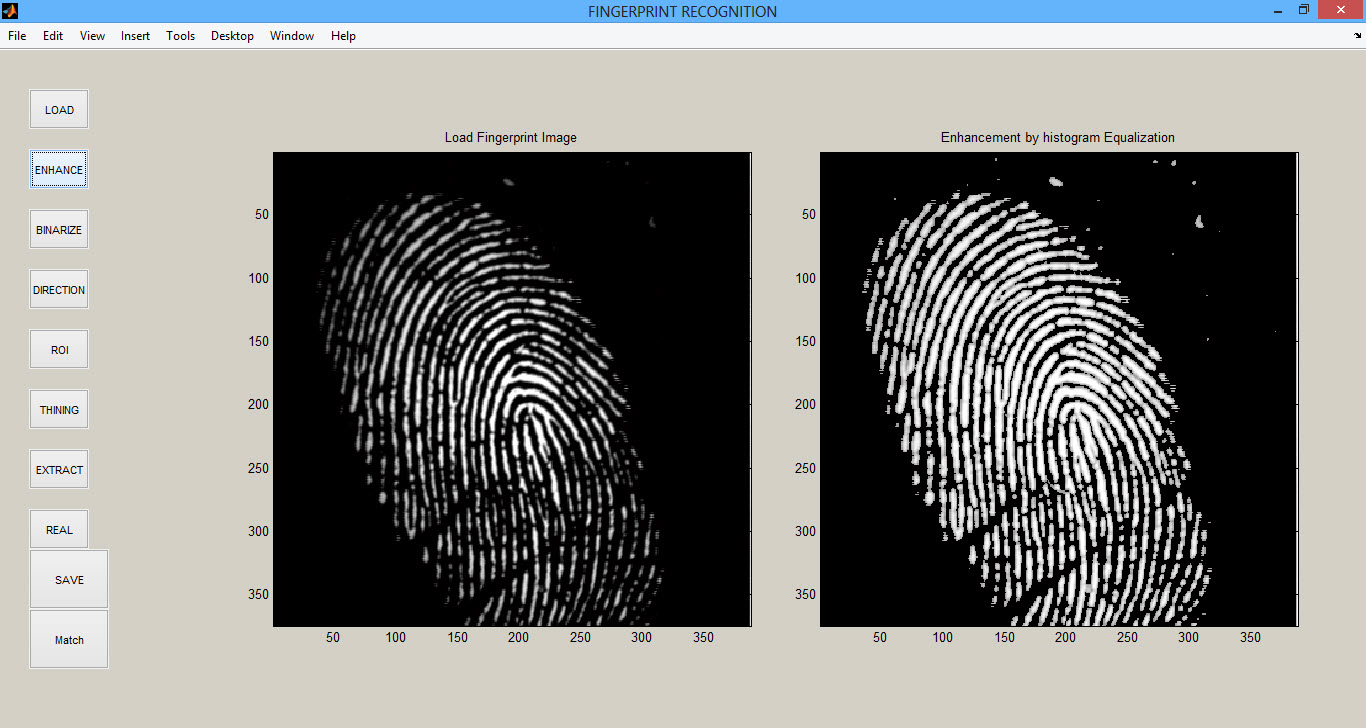
Task: Compute ridge DIRECTION
Action: 59,290
